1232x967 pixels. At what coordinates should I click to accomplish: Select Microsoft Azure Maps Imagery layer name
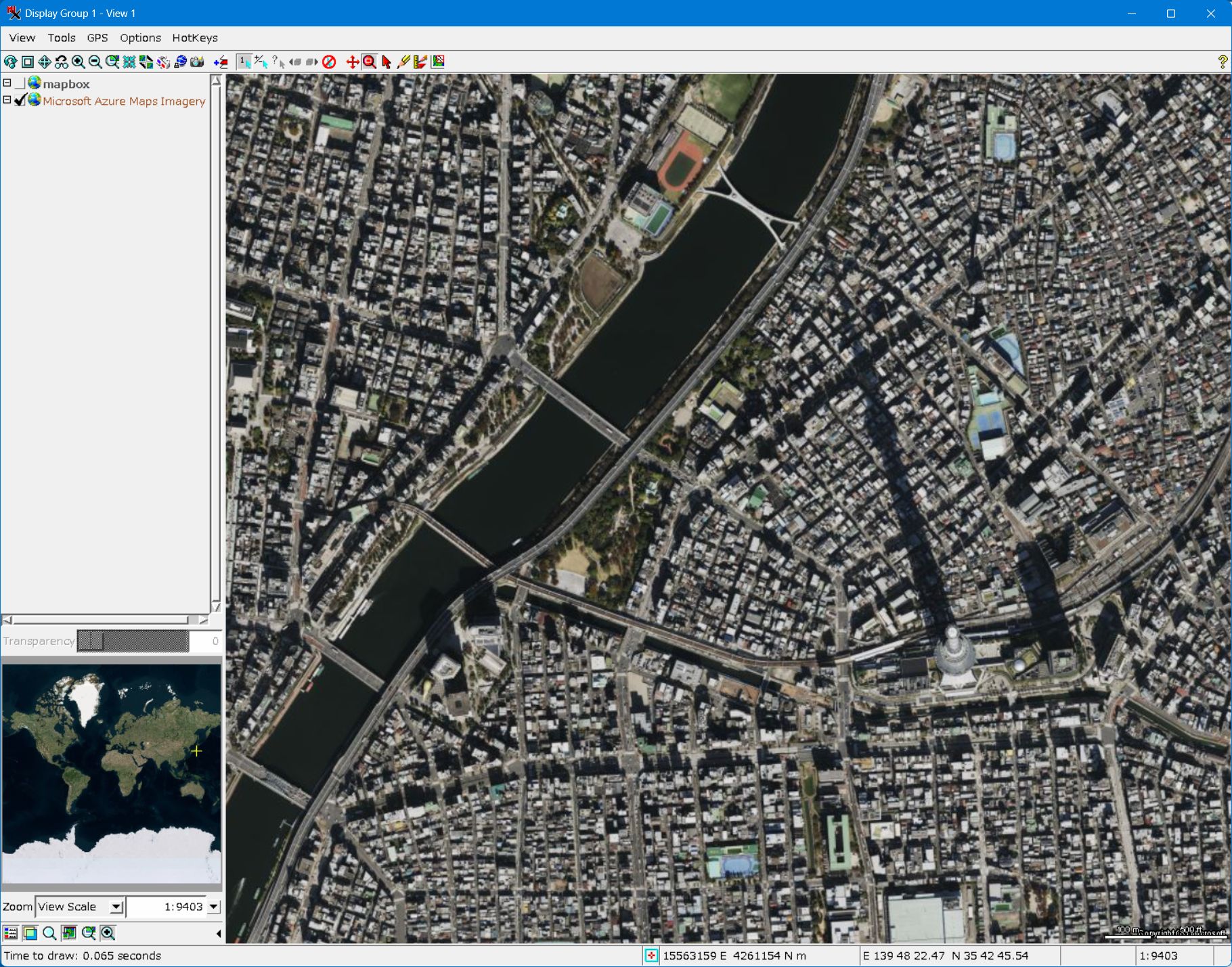coord(124,102)
